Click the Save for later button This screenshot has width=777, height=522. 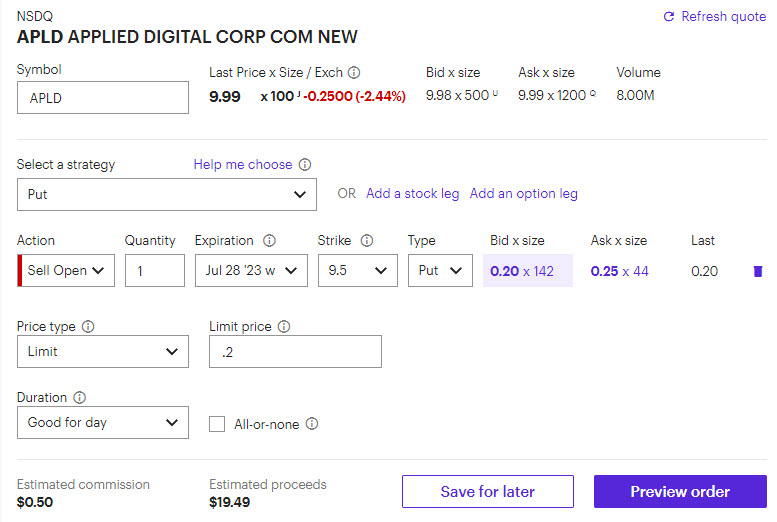coord(487,492)
